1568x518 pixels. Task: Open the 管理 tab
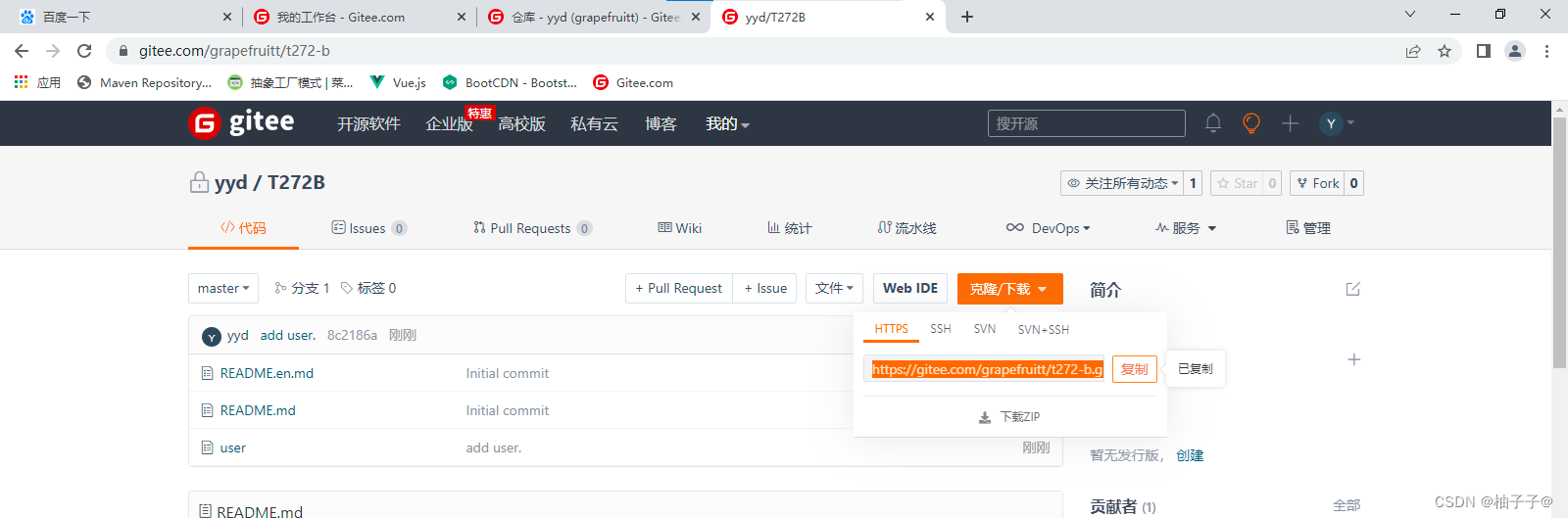[1308, 228]
